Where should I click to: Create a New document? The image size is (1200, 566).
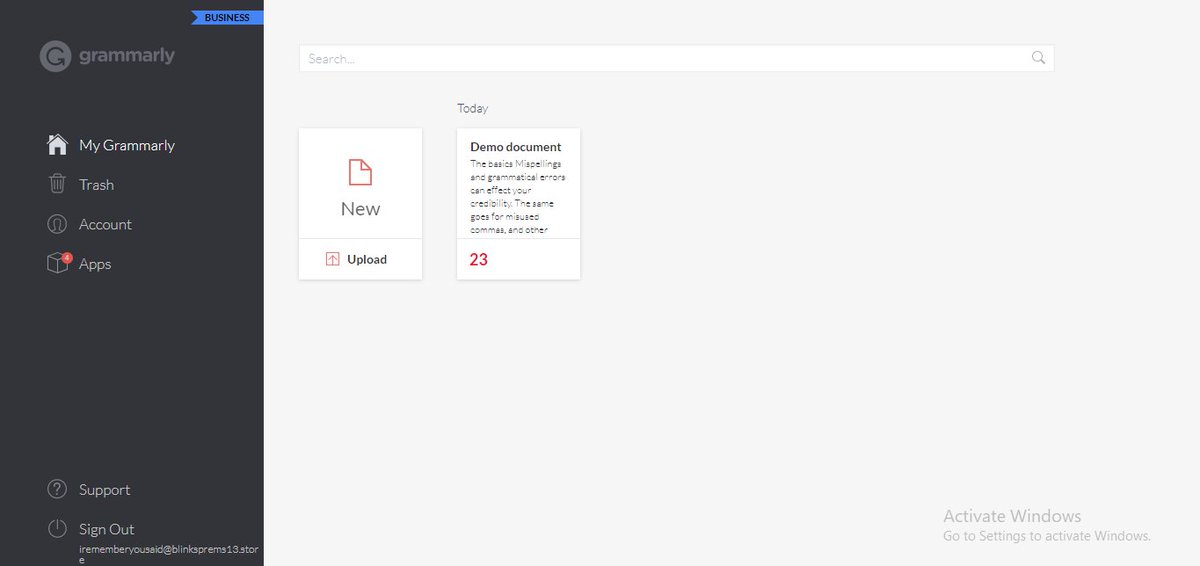(360, 184)
